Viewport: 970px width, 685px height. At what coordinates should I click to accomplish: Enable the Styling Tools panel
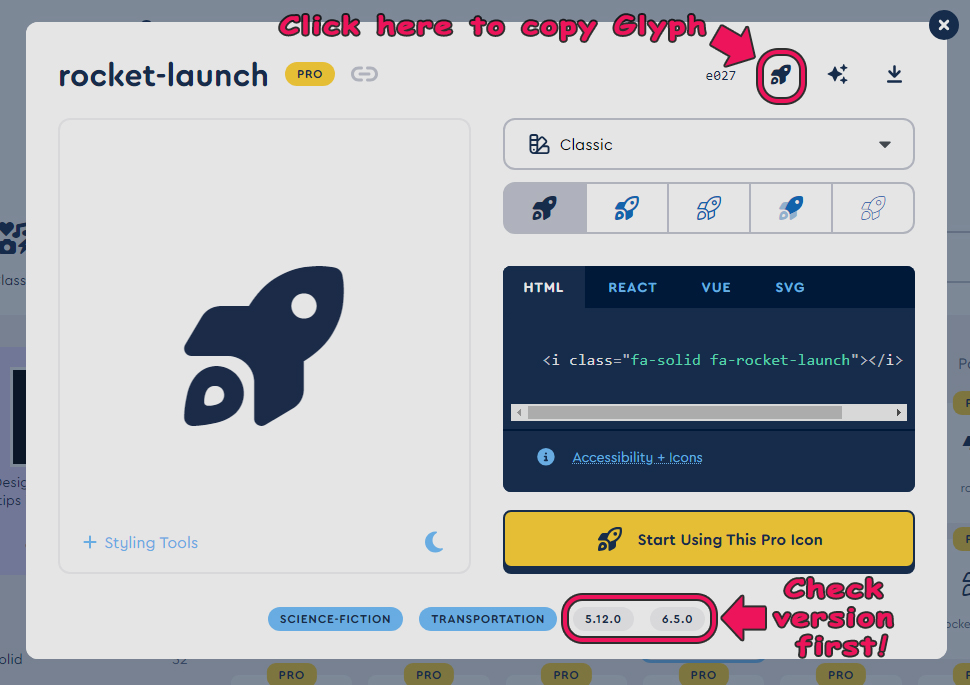pos(140,541)
